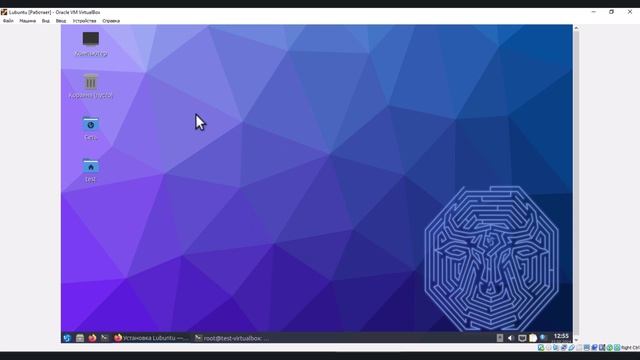Minimize the VirtualBox window

594,12
